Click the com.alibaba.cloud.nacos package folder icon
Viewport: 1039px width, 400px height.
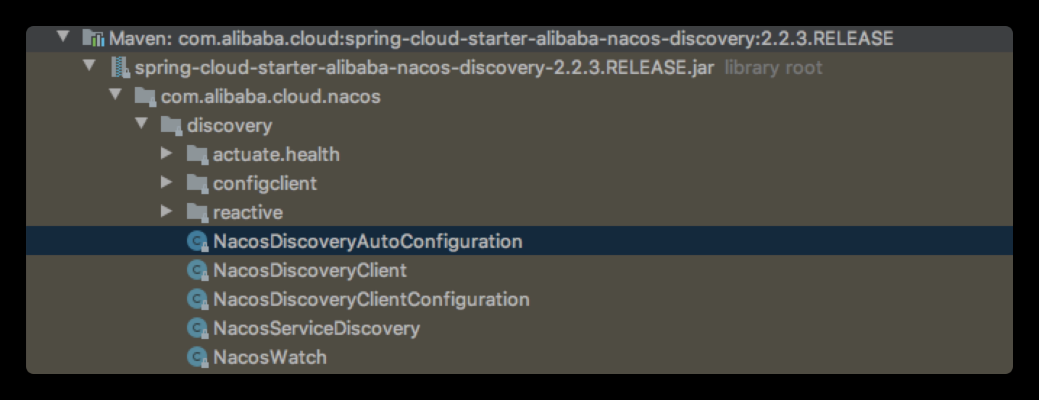point(145,97)
